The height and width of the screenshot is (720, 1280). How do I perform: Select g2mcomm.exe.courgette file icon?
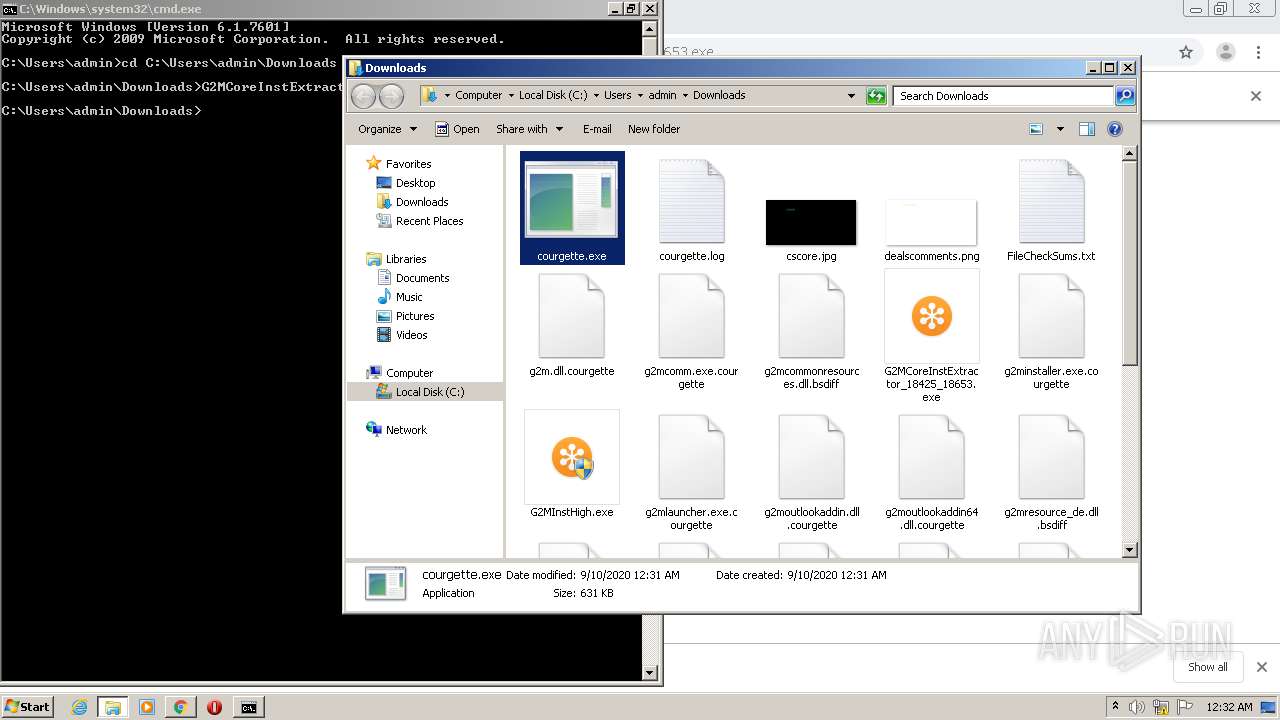coord(691,316)
